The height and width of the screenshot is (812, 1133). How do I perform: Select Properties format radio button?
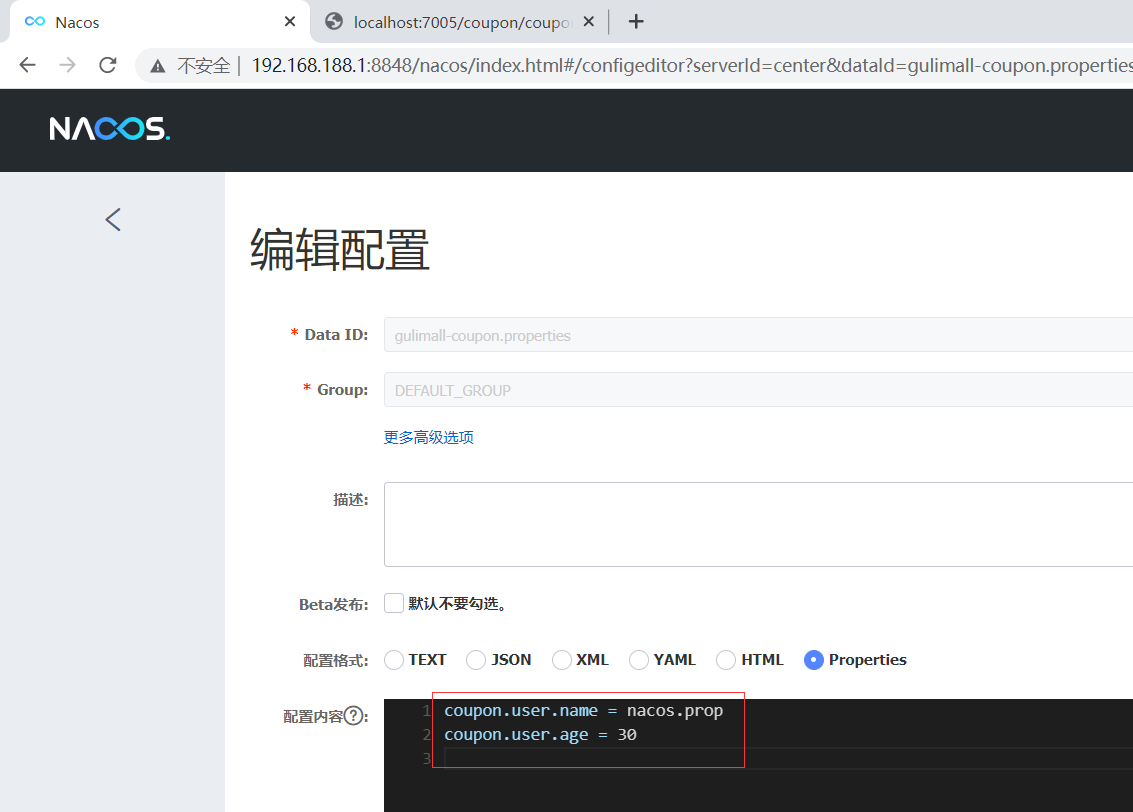click(814, 660)
